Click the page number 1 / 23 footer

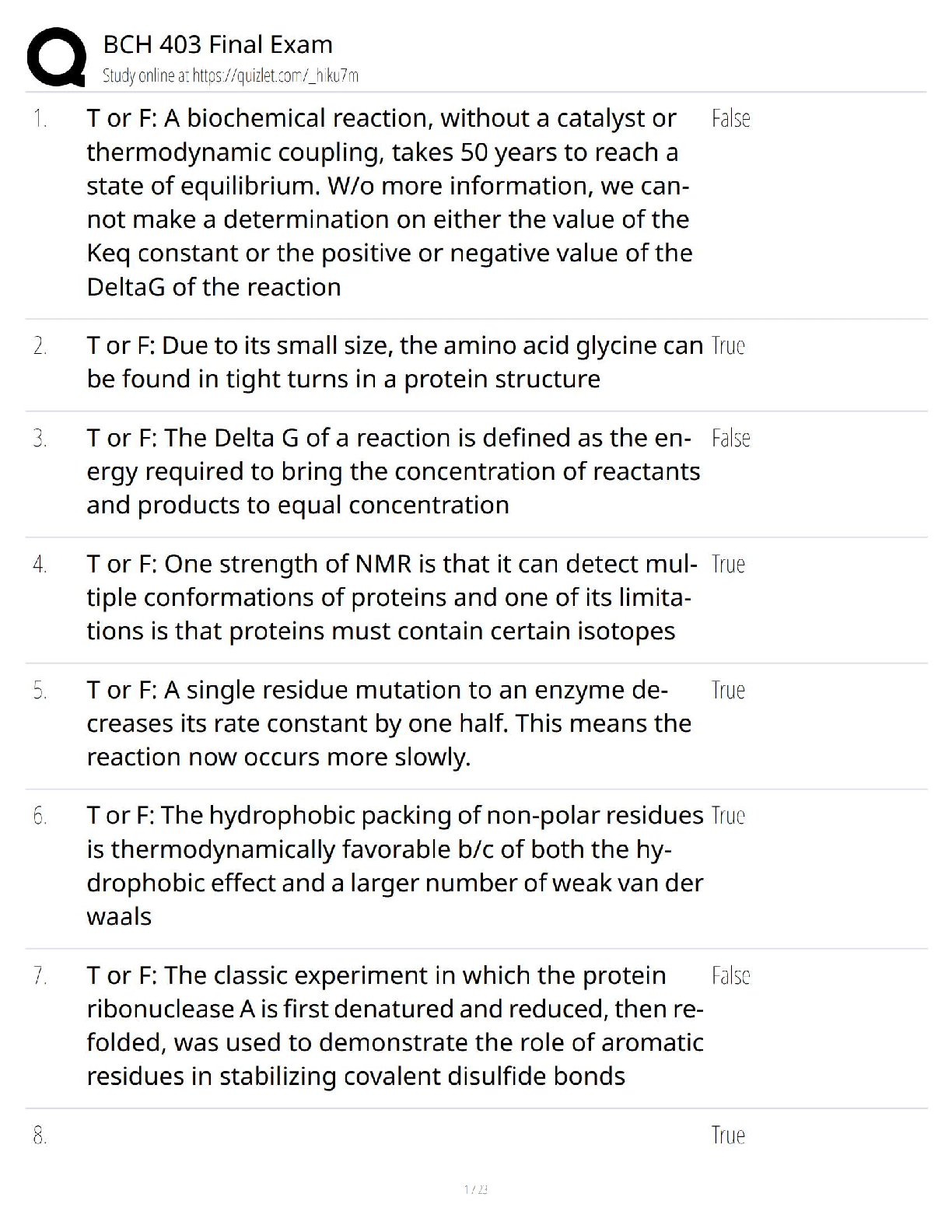coord(475,1189)
